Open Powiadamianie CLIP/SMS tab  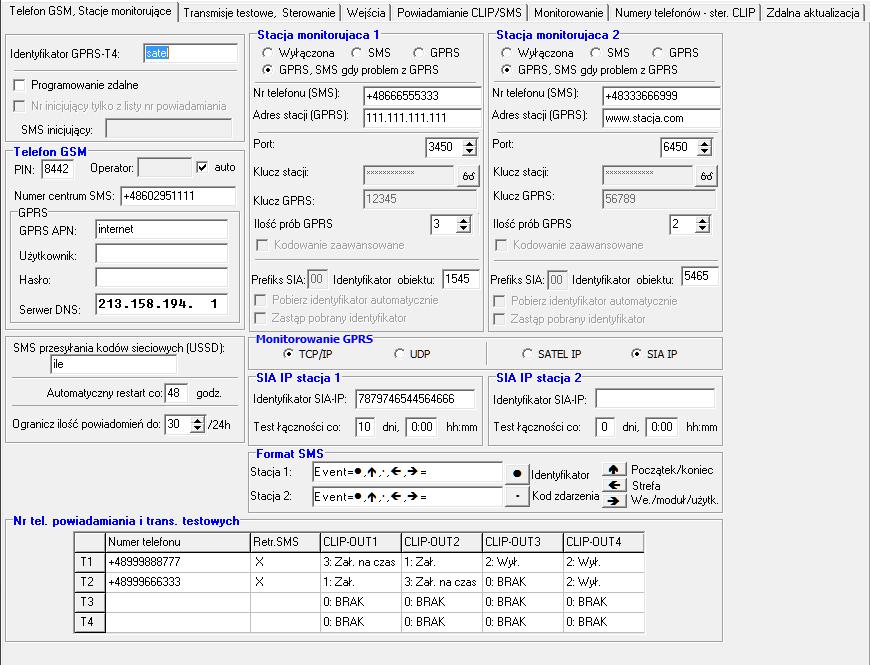pos(459,12)
